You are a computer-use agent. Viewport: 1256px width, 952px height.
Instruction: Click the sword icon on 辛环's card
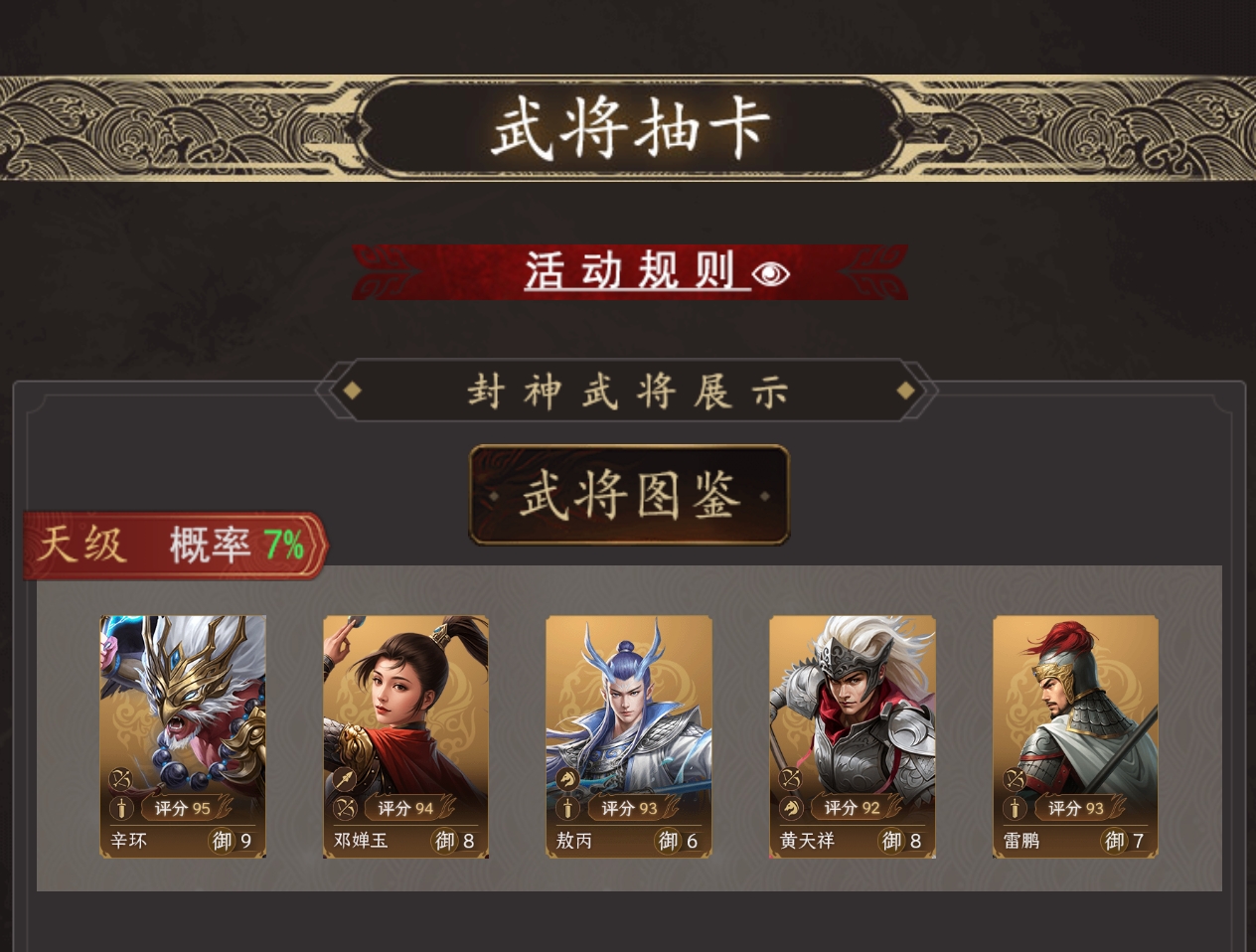[120, 807]
